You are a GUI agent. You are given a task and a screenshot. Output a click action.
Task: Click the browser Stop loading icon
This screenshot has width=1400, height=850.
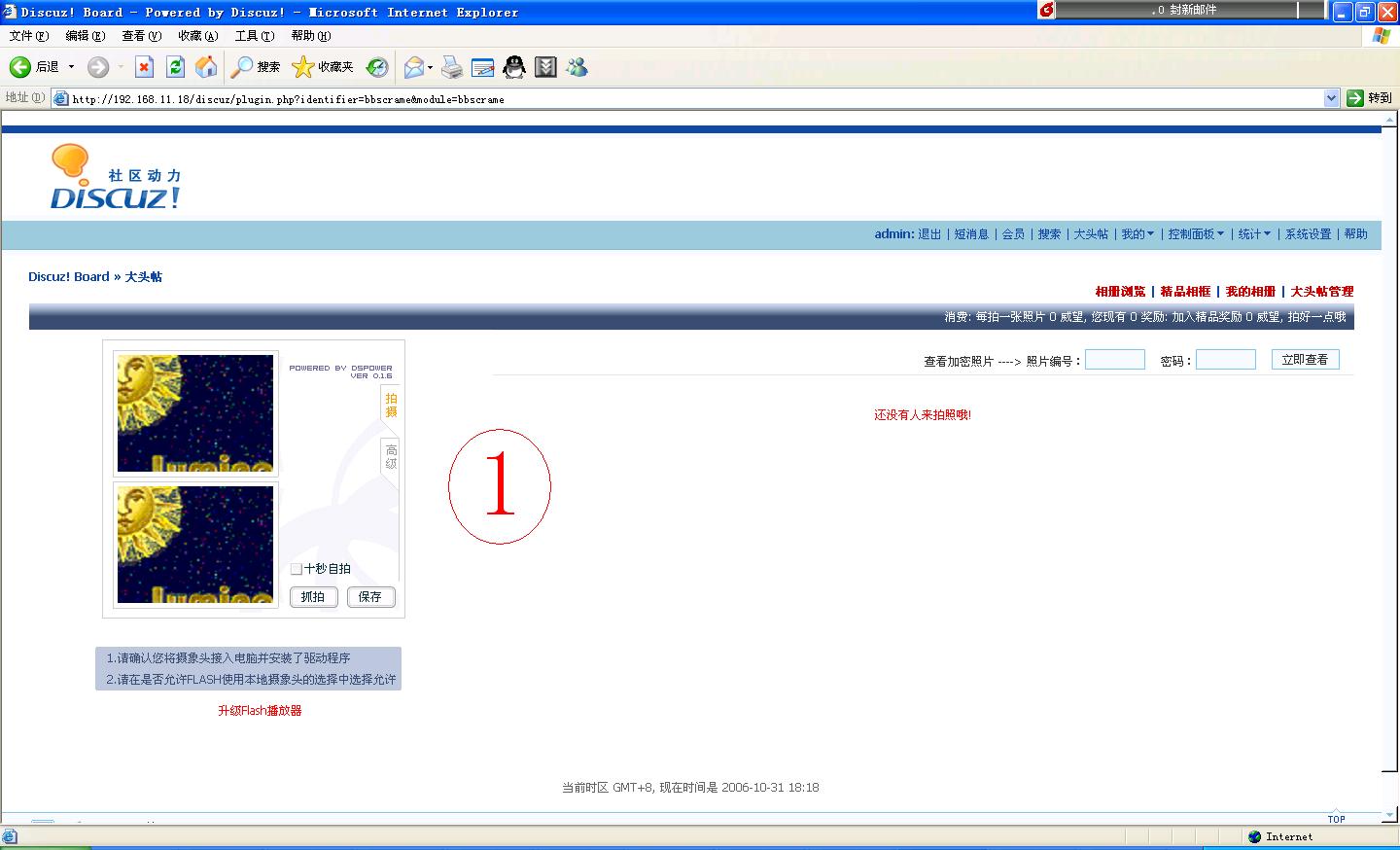[x=144, y=67]
